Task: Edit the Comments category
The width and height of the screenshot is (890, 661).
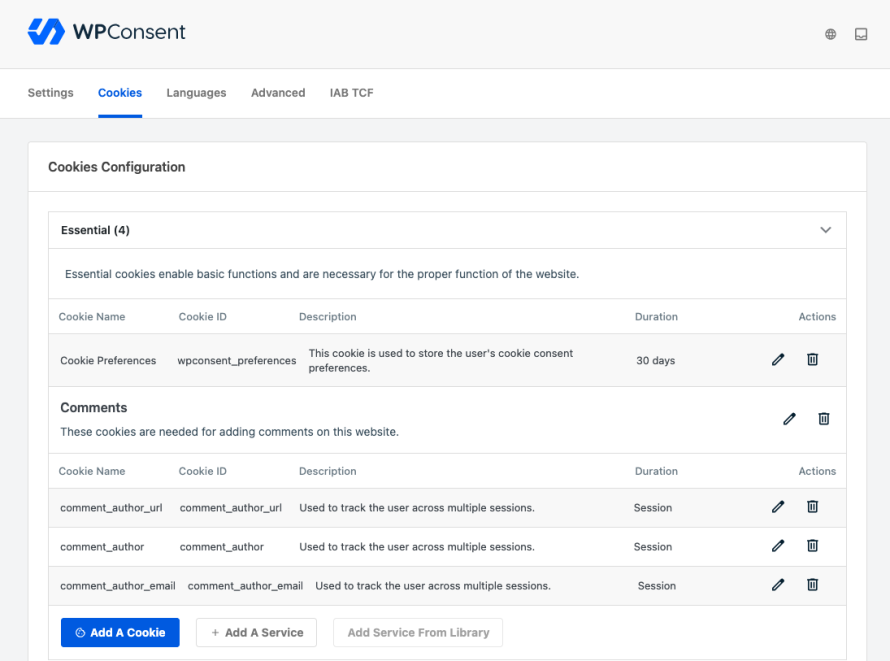Action: 789,418
